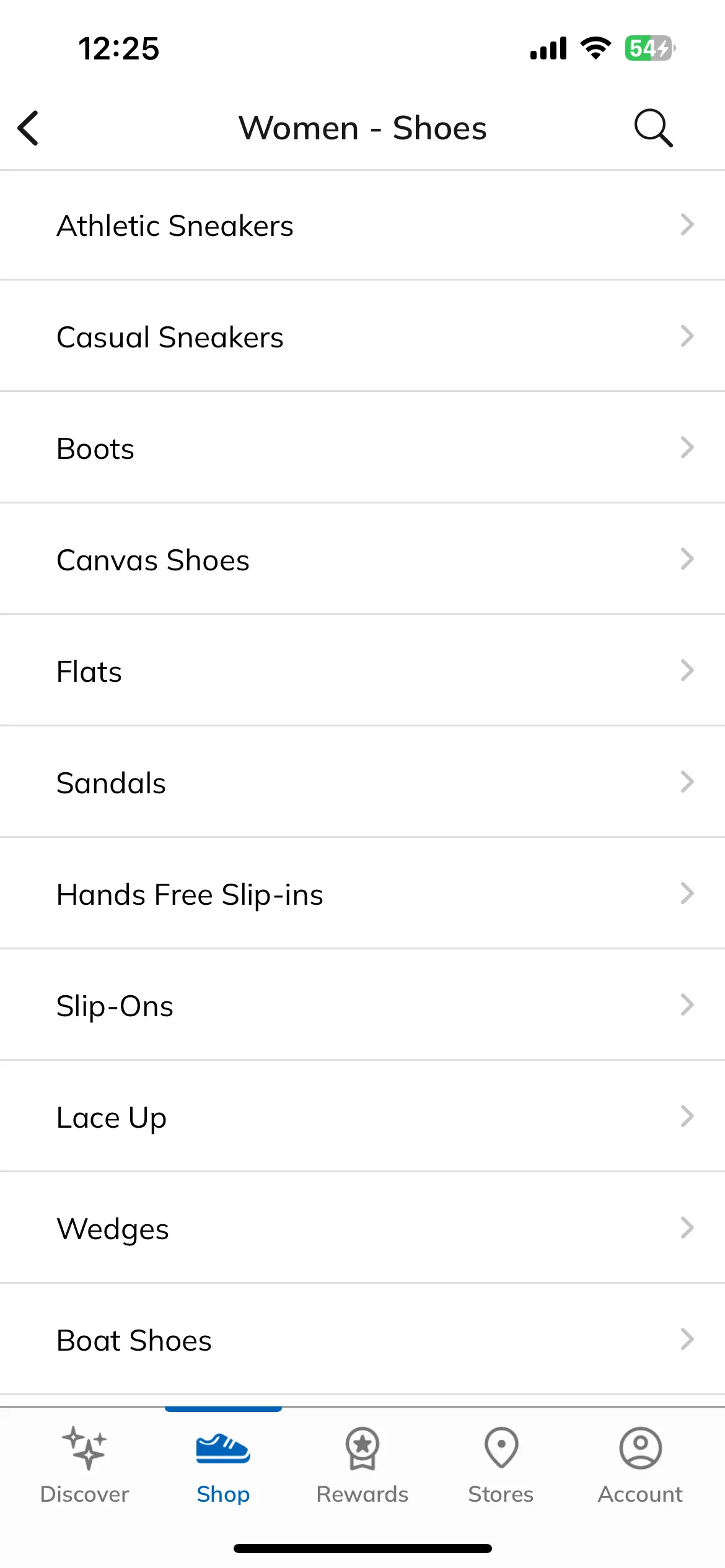Select the Flats category
This screenshot has height=1568, width=725.
[362, 671]
